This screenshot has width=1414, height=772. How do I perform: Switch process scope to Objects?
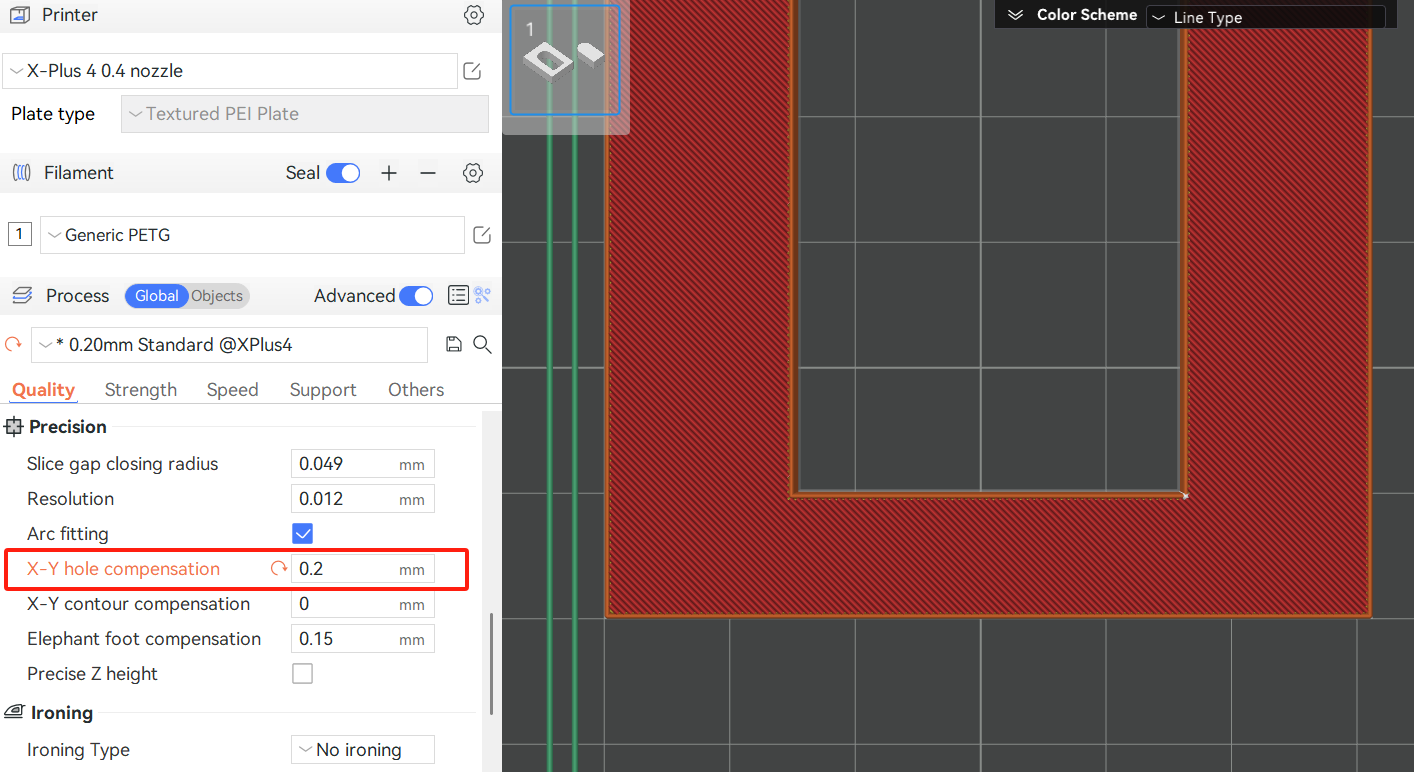217,296
